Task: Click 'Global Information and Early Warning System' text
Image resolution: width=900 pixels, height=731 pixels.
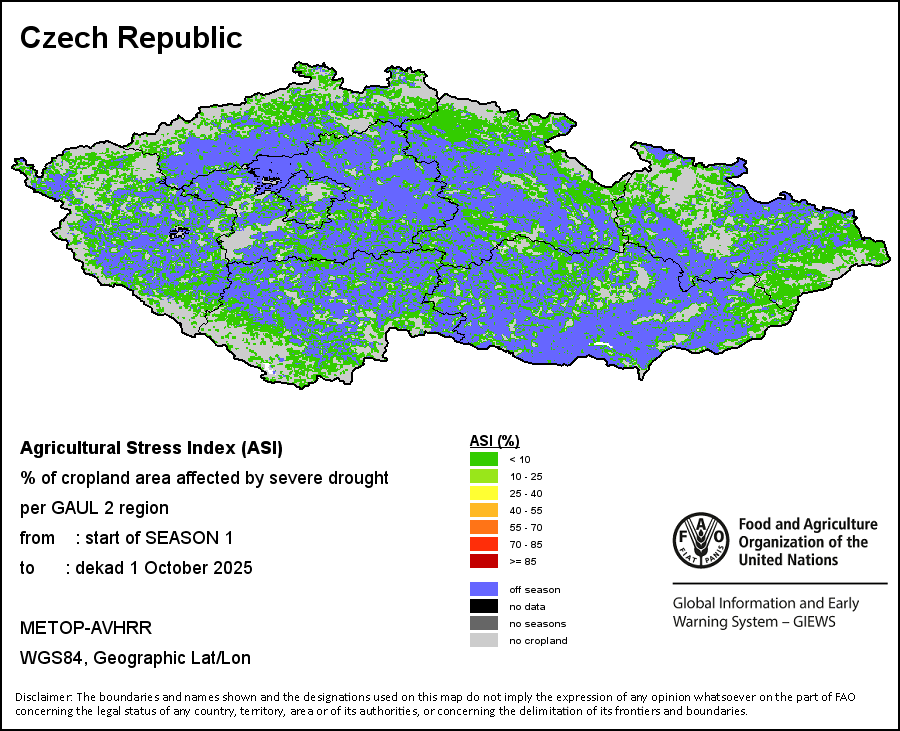Action: click(x=765, y=612)
